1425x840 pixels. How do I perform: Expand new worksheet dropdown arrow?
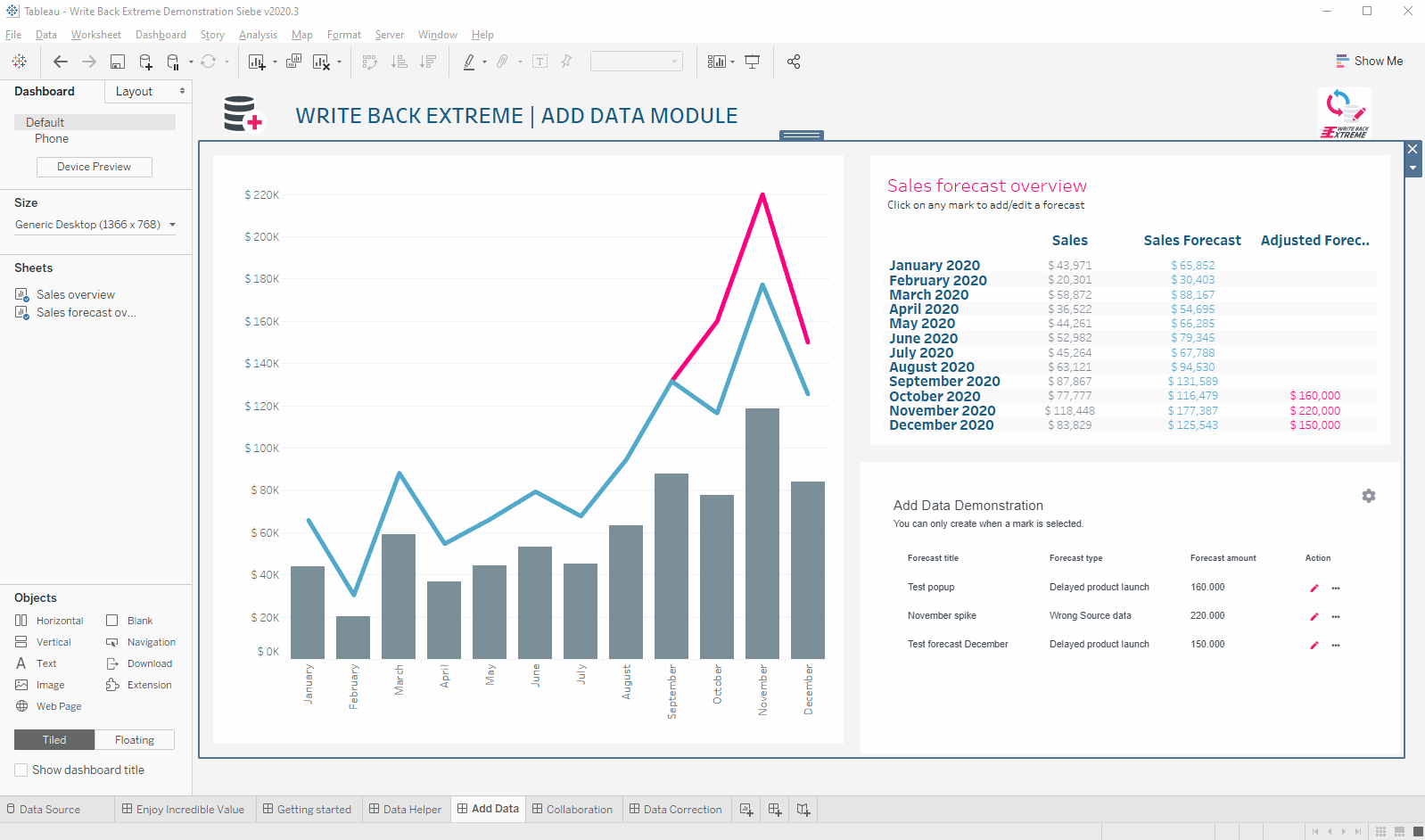275,62
